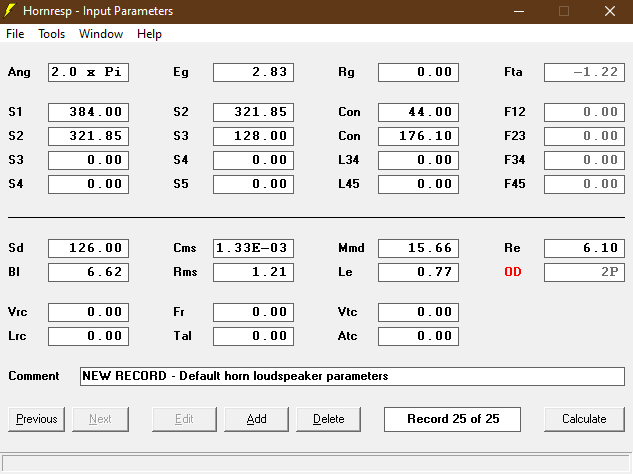Click the 321.85 field beside 384.00

[x=254, y=112]
